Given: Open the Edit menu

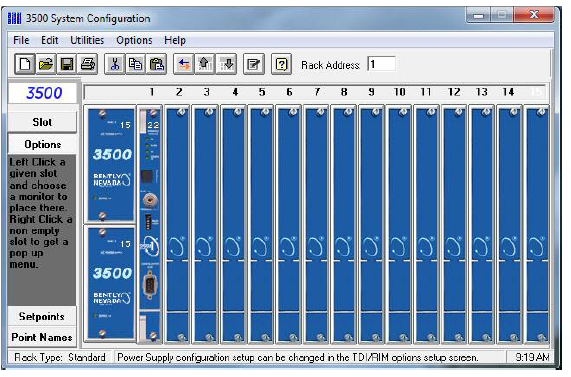Looking at the screenshot, I should coord(50,40).
